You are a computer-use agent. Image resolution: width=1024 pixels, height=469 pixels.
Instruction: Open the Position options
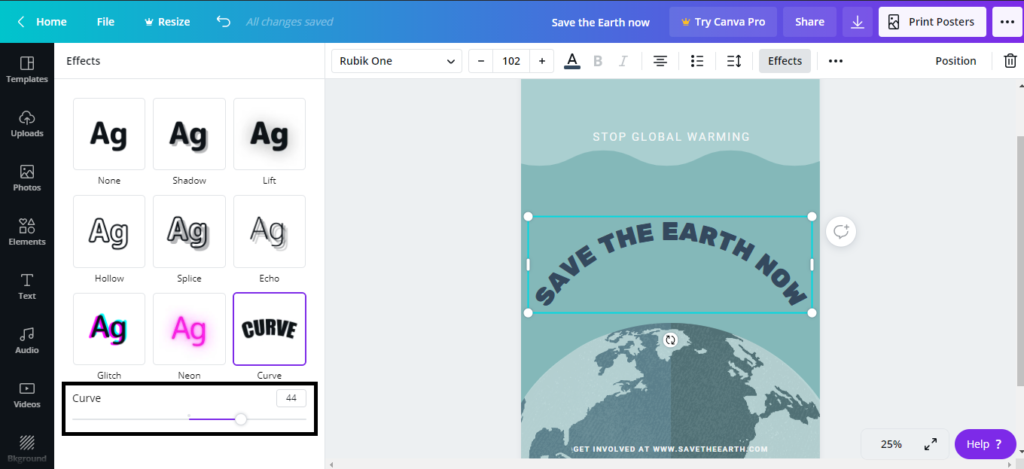(955, 61)
